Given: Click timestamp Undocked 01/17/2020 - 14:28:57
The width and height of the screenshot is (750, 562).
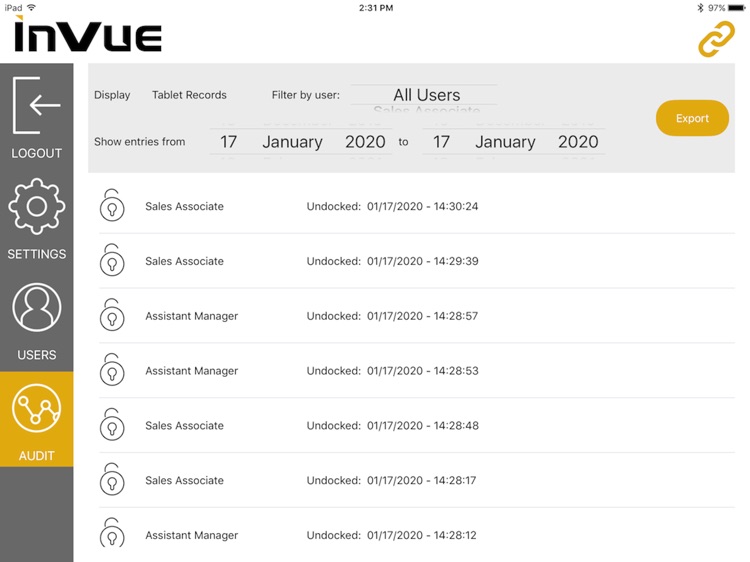Looking at the screenshot, I should coord(392,316).
